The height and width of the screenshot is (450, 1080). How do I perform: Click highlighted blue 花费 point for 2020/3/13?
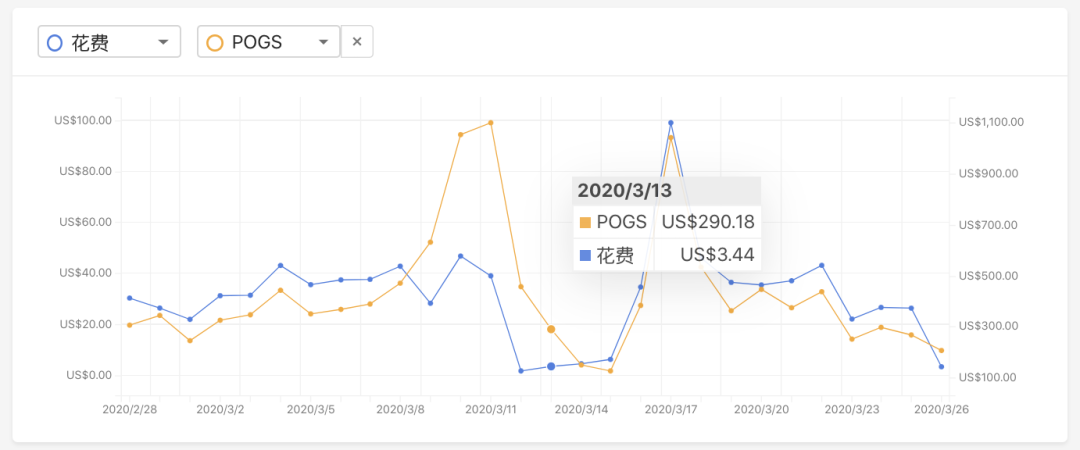coord(551,367)
